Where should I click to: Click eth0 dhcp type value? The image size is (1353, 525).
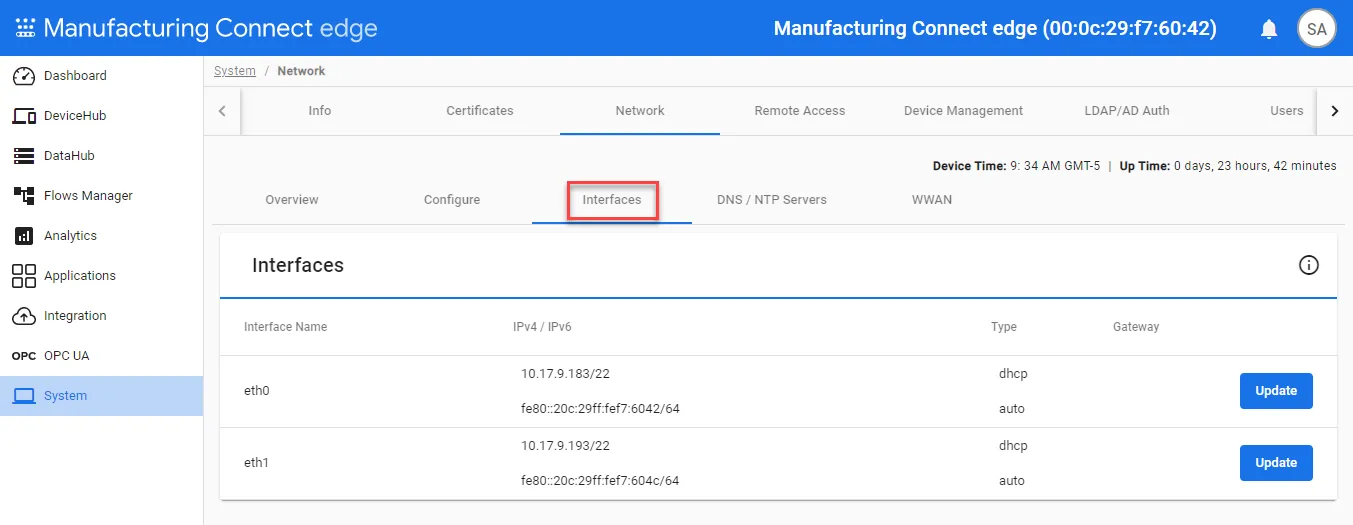(1013, 374)
